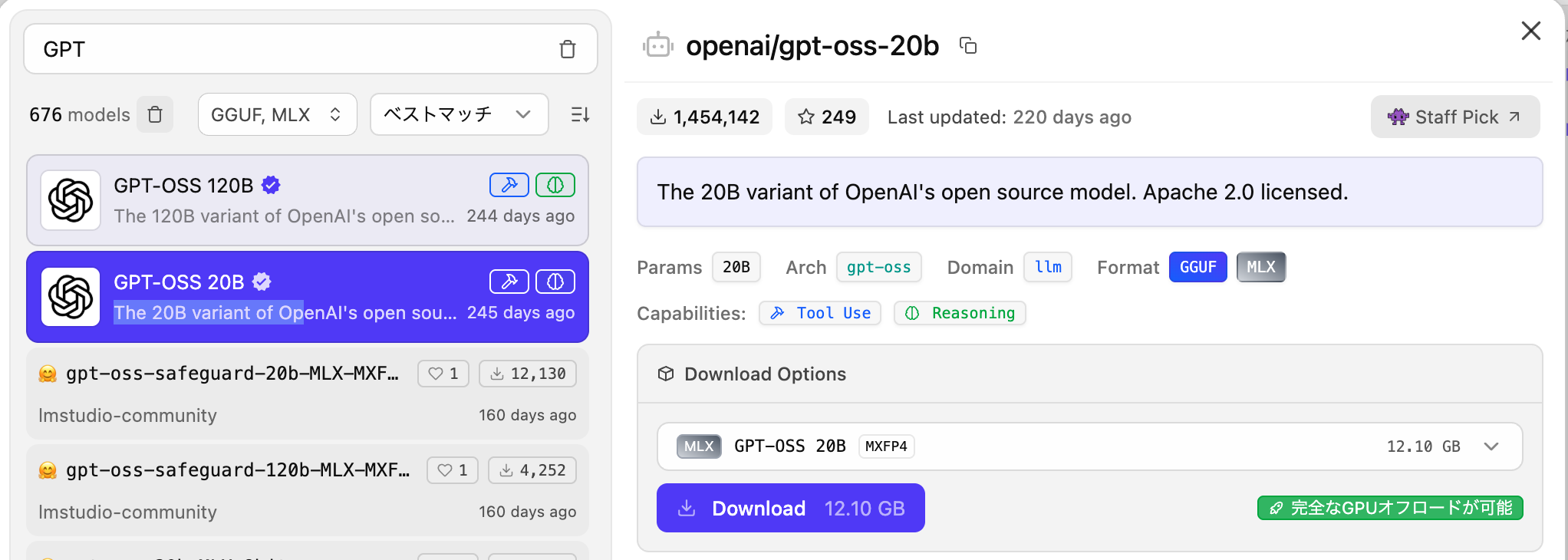
Task: Open the ベストマッチ sort dropdown
Action: pos(458,114)
